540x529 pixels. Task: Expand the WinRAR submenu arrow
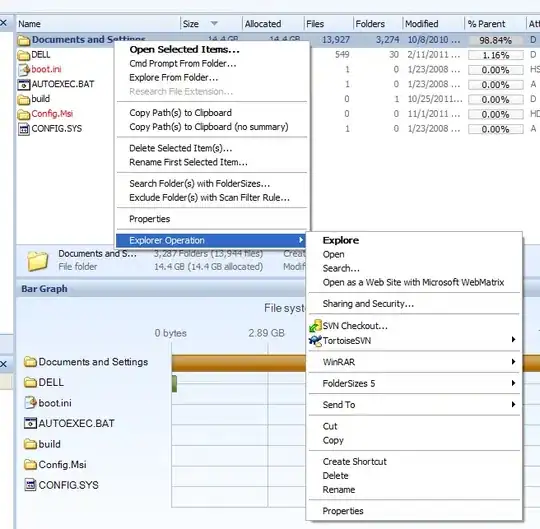pos(513,362)
